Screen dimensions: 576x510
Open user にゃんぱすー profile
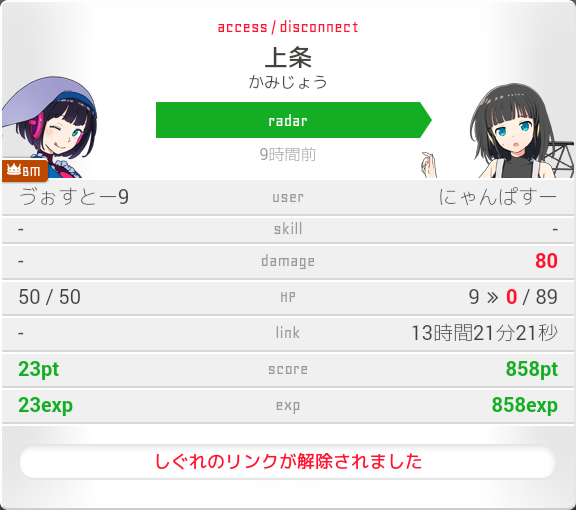[x=498, y=197]
